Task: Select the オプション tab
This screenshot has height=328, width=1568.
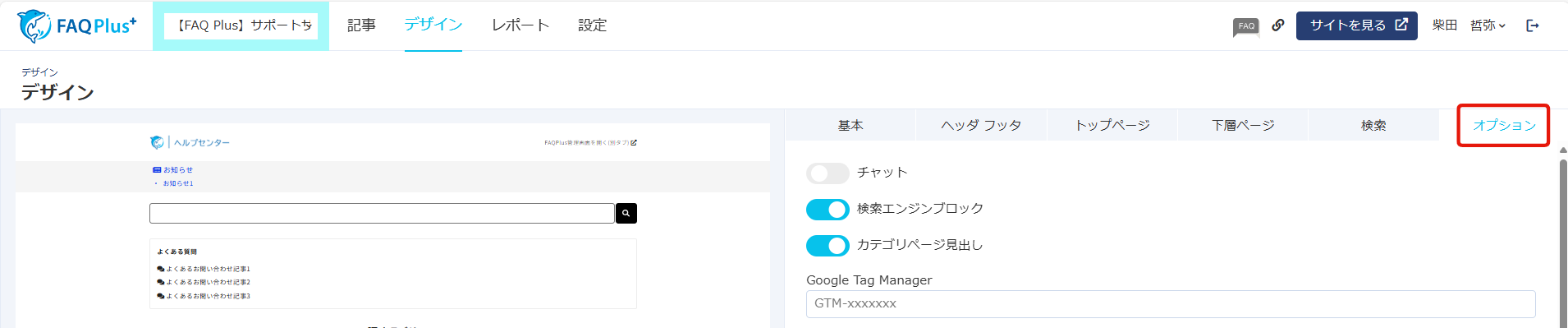Action: [1504, 125]
